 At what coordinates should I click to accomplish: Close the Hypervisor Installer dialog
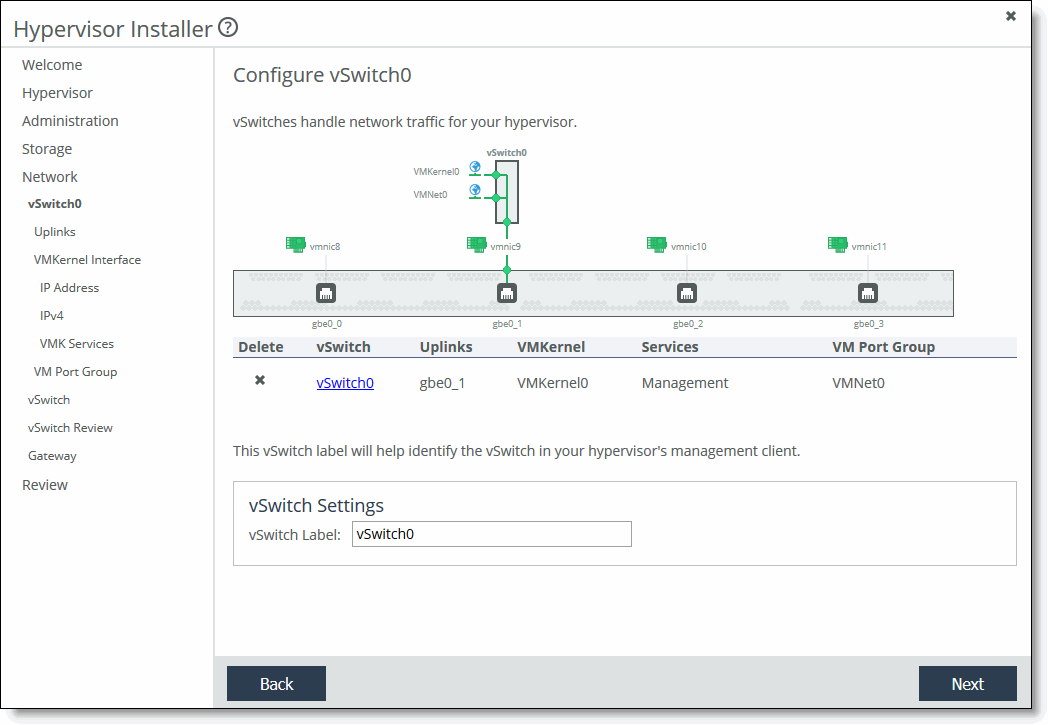(x=1011, y=16)
